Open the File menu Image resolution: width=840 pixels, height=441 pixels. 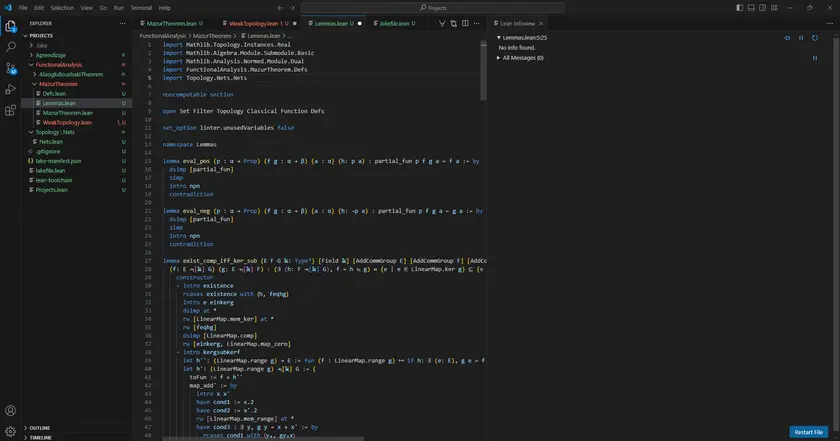tap(23, 8)
